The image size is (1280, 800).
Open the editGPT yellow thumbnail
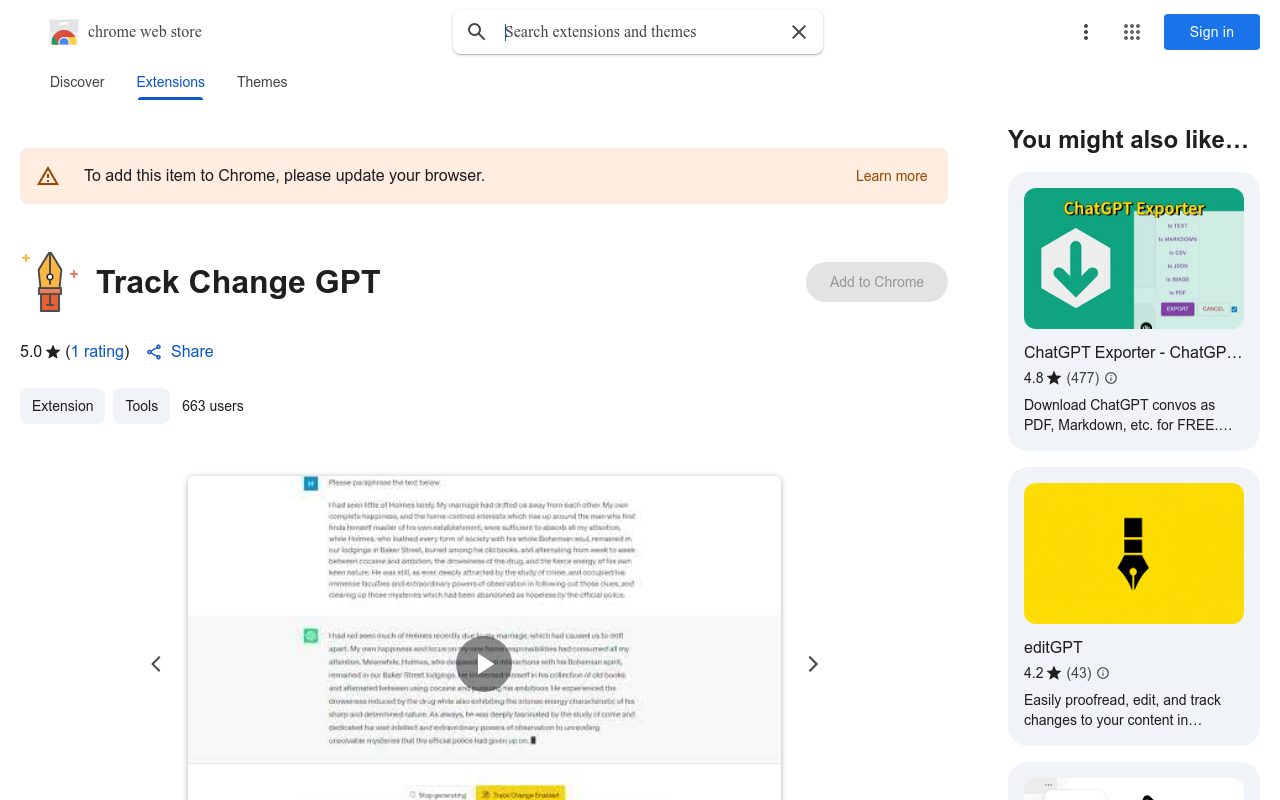pyautogui.click(x=1134, y=554)
